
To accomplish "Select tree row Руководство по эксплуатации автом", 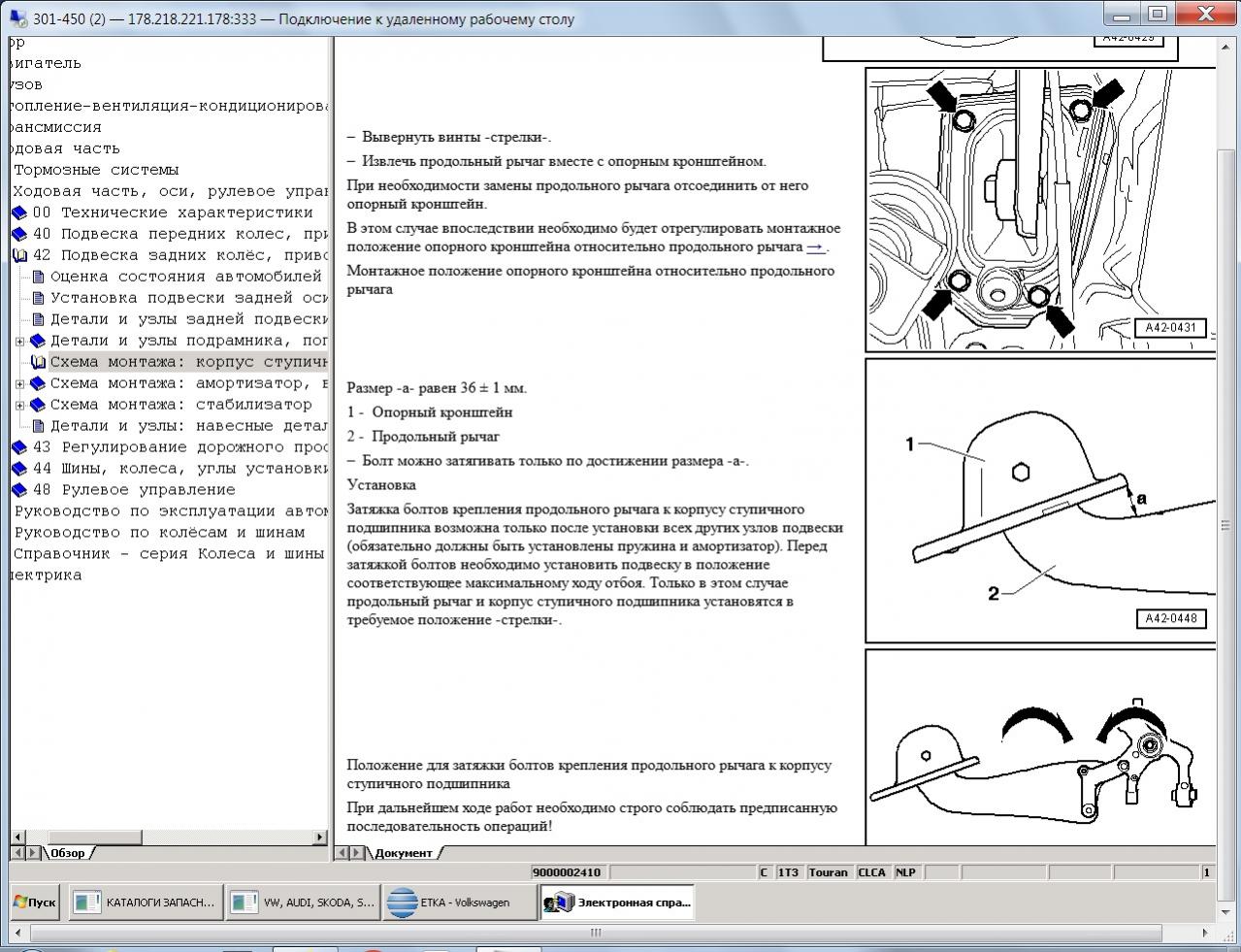I will [170, 511].
